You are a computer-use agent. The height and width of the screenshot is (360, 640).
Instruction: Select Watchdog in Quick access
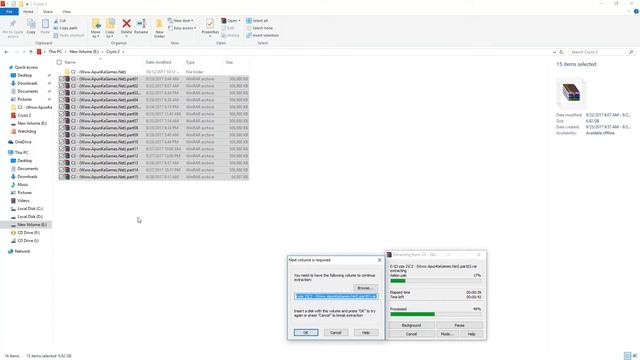(x=27, y=131)
